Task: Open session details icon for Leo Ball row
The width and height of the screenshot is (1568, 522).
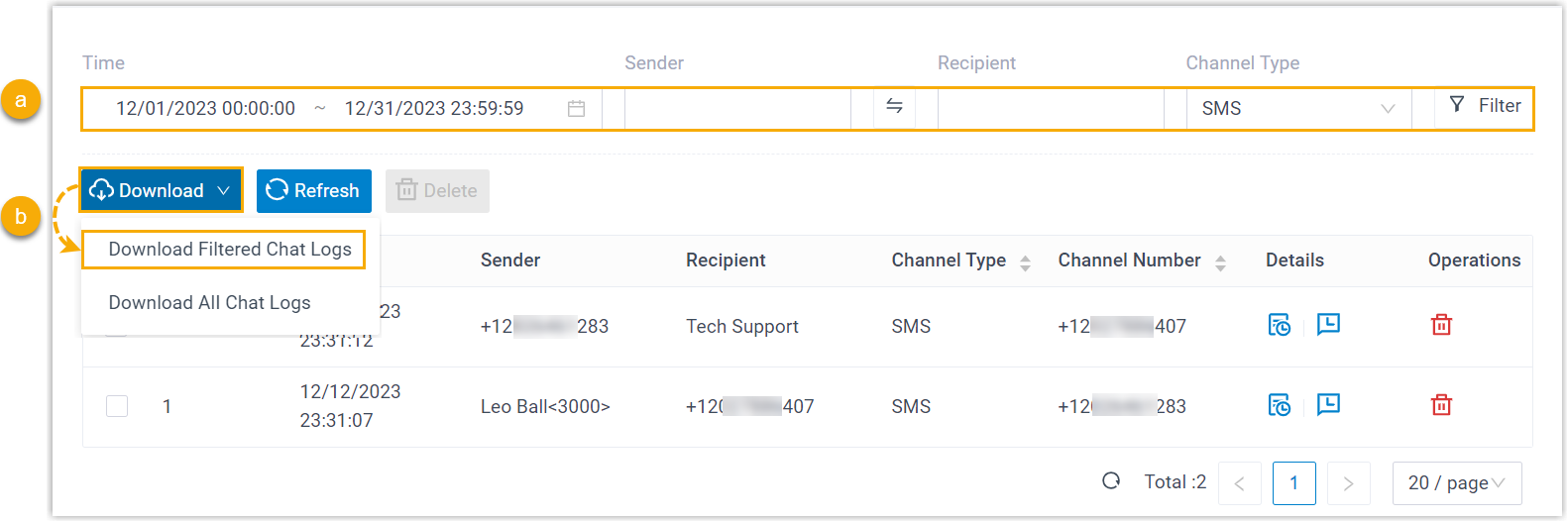Action: [1280, 405]
